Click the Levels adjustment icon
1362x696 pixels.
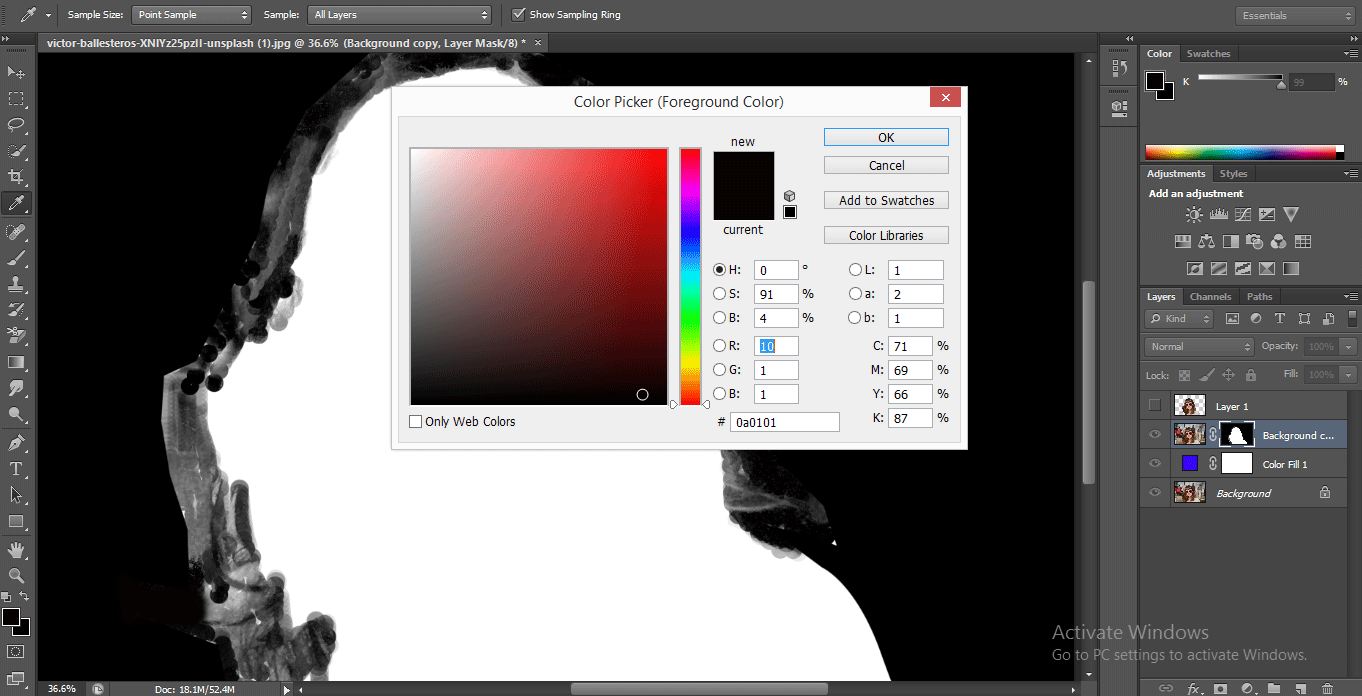[1218, 214]
